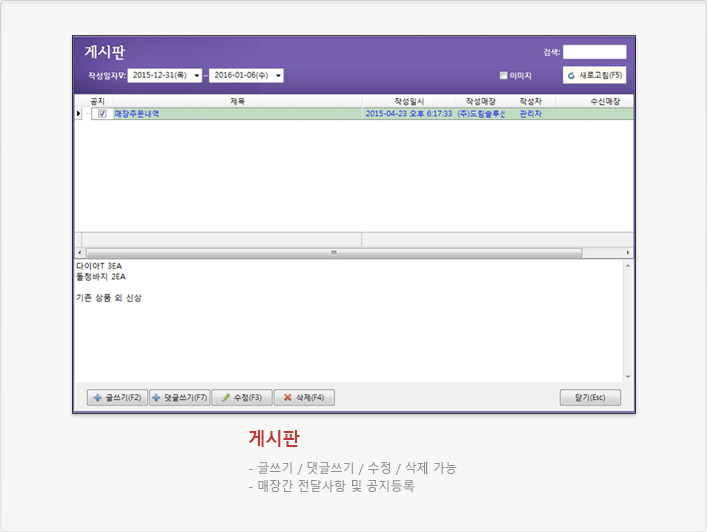Click the content pane scroll up arrow
The height and width of the screenshot is (532, 707).
pos(628,266)
